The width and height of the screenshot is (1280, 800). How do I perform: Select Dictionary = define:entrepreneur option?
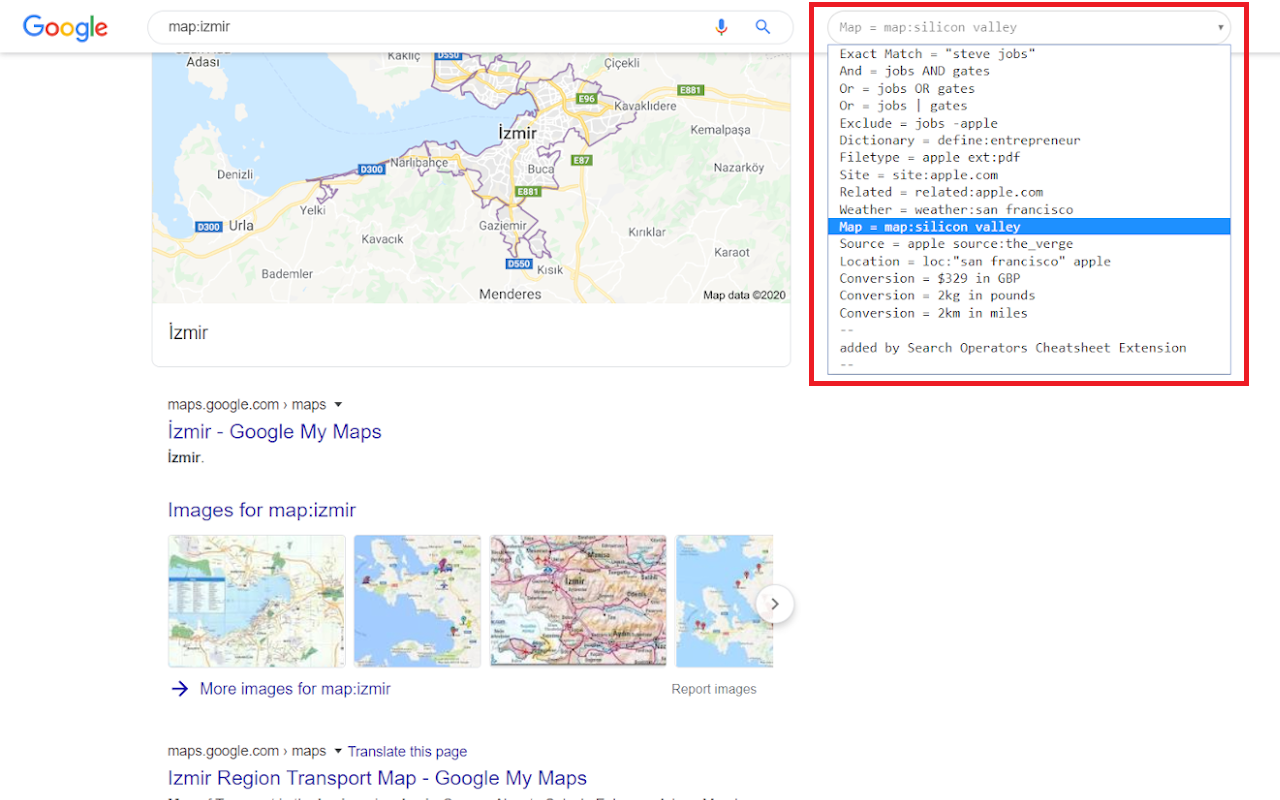[1029, 140]
